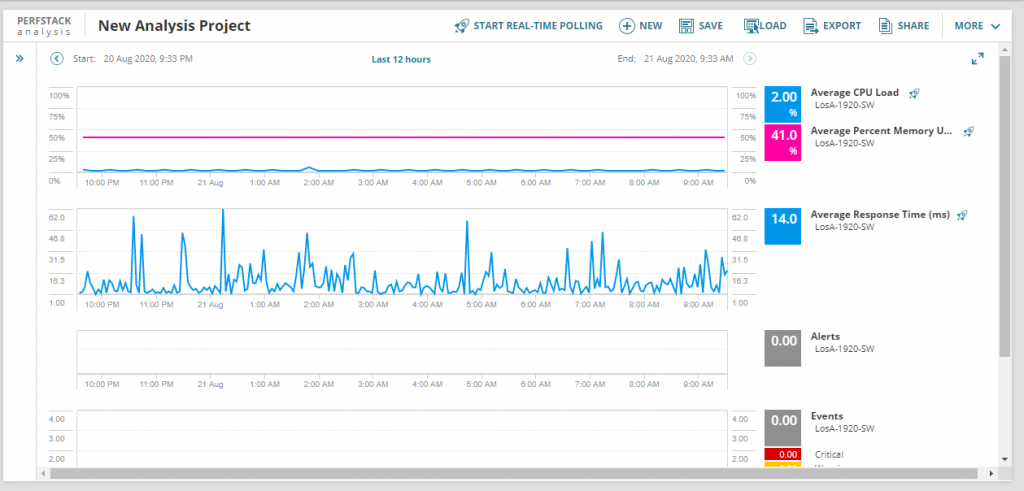
Task: Select the blue Response Time 14.0 swatch
Action: coord(782,227)
